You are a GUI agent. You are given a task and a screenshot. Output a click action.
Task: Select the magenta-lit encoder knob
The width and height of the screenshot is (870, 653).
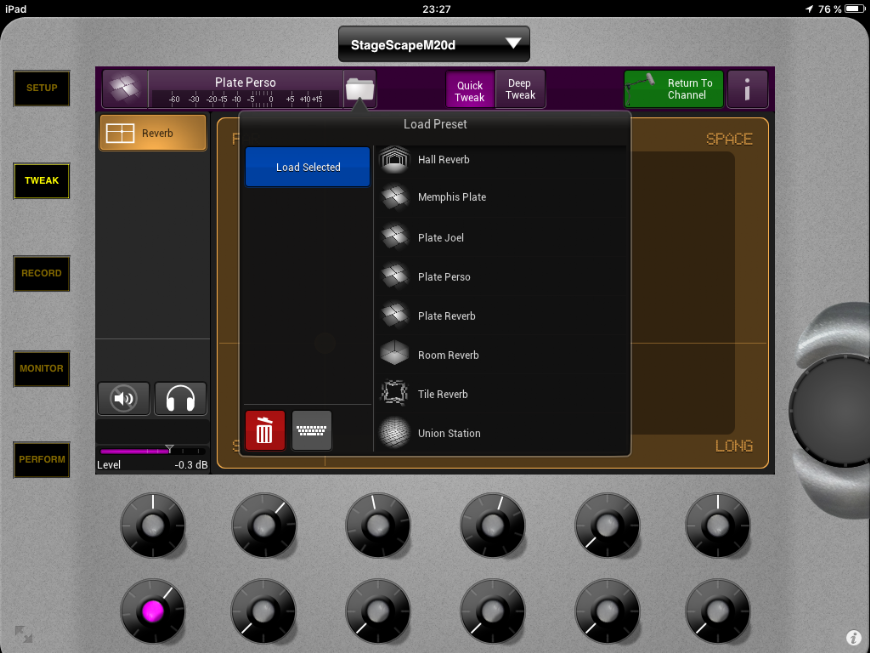pos(152,610)
